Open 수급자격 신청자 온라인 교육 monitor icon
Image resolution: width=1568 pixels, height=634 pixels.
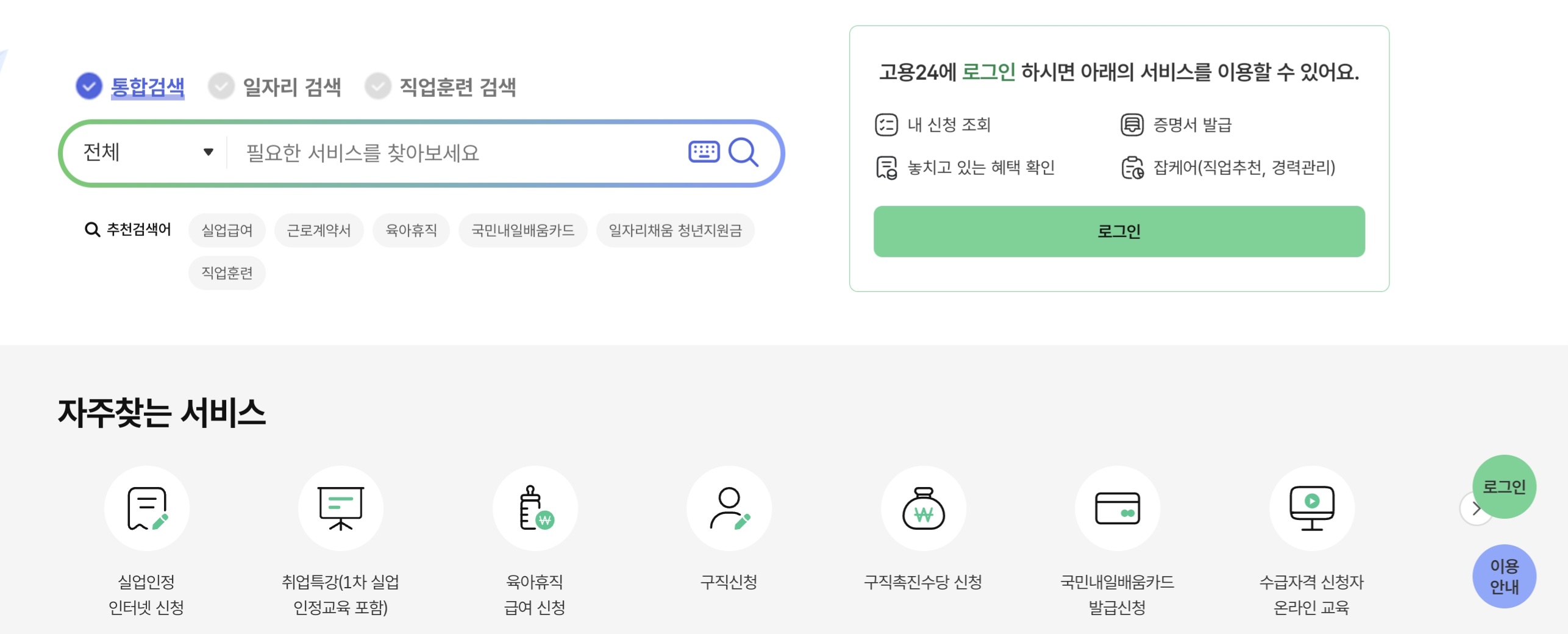pyautogui.click(x=1311, y=508)
